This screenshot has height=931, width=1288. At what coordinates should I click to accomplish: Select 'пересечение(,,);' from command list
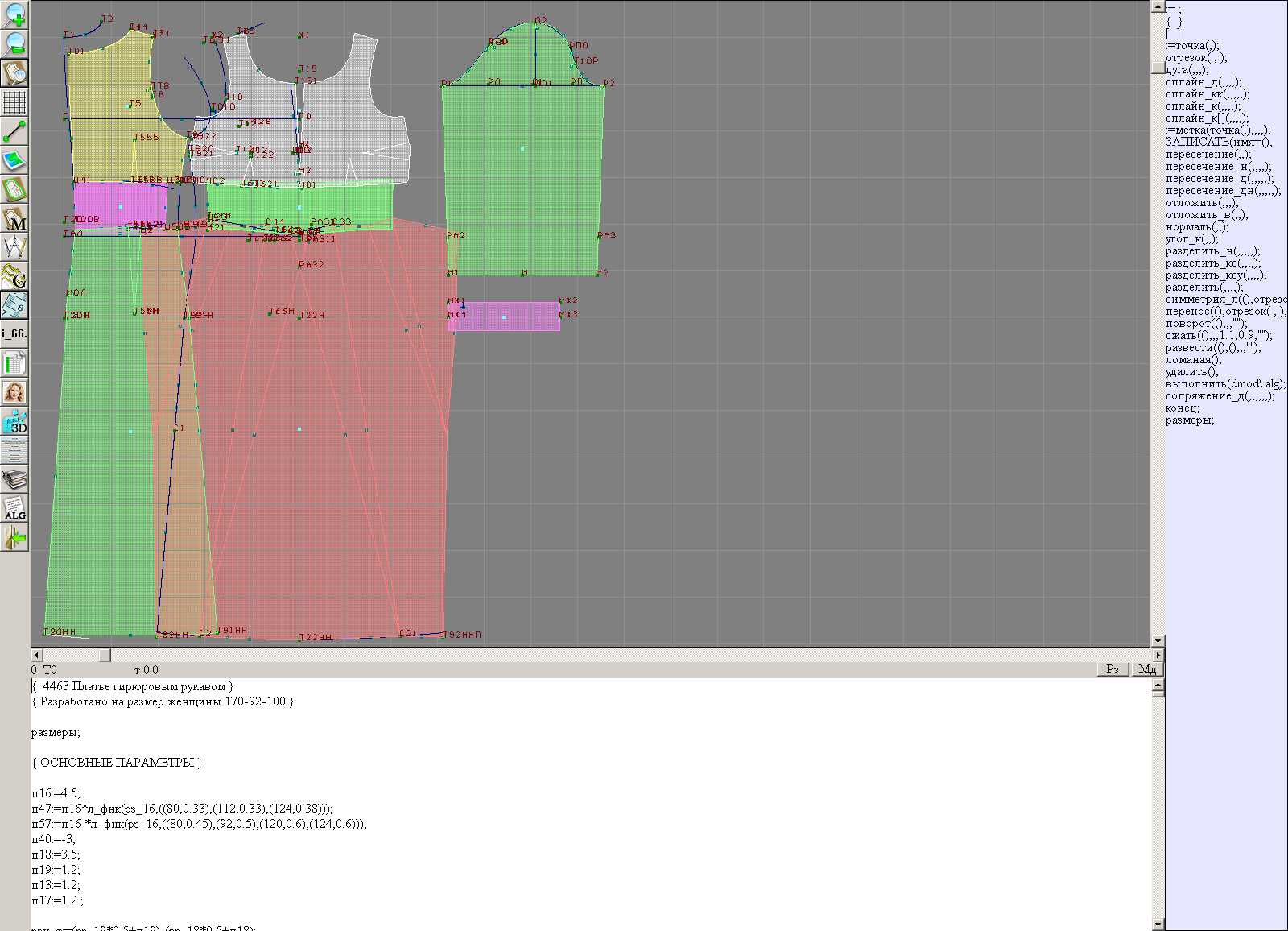point(1207,155)
